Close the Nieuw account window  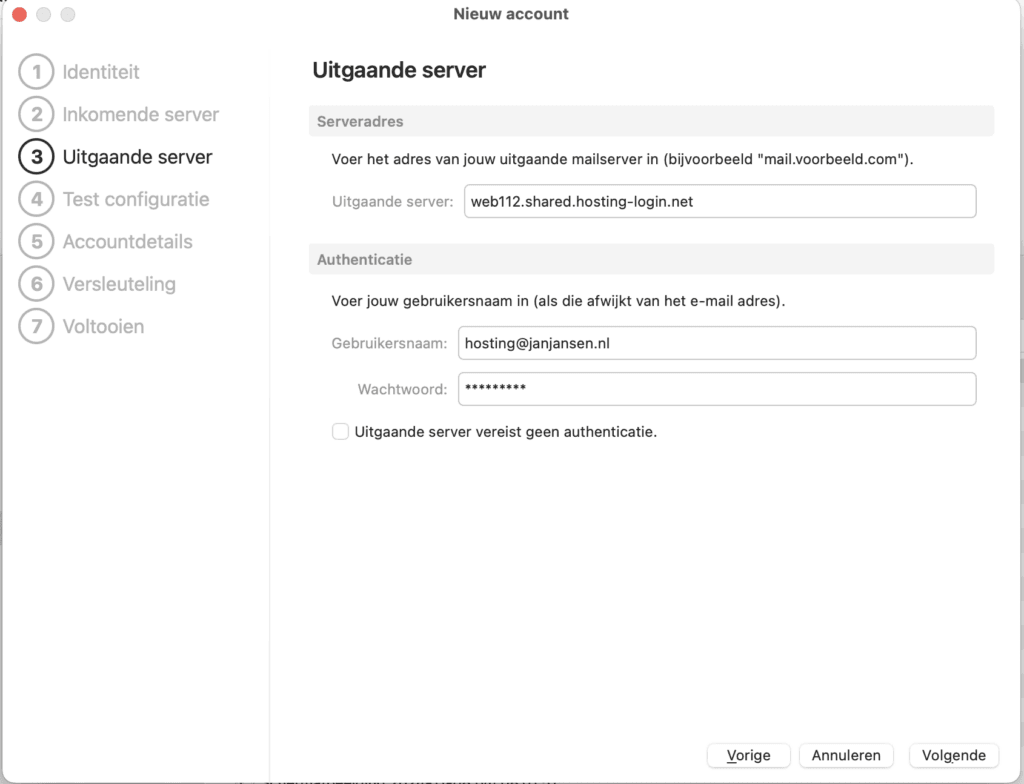point(19,15)
